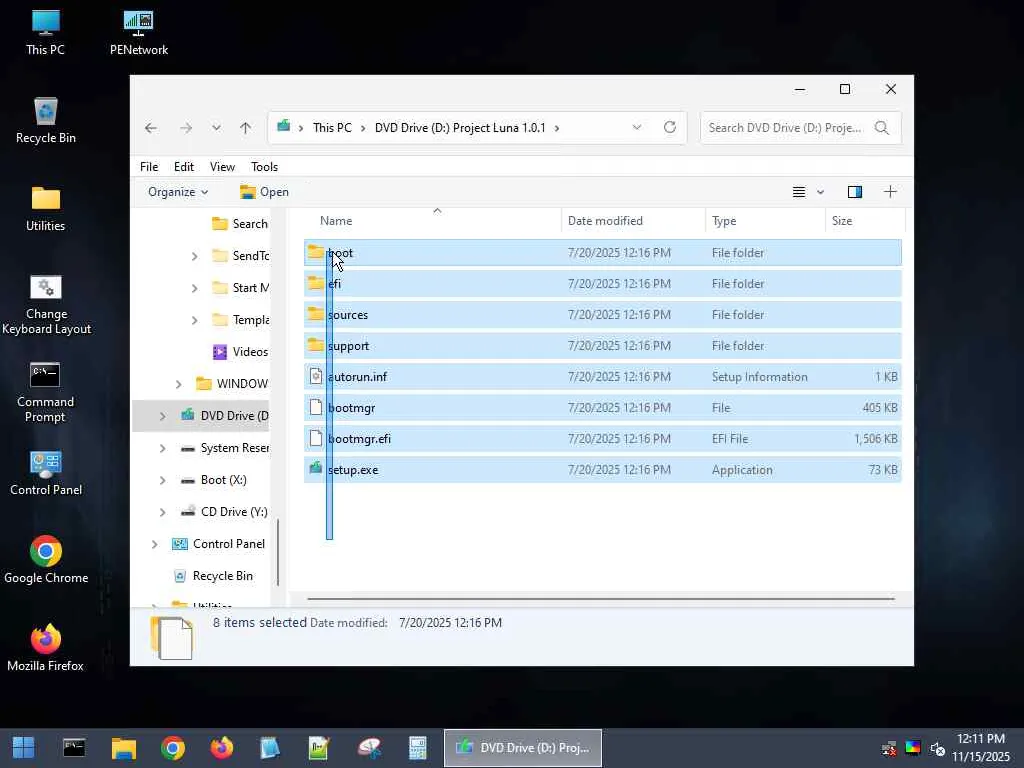Viewport: 1024px width, 768px height.
Task: Open Command Prompt from taskbar
Action: pos(74,748)
